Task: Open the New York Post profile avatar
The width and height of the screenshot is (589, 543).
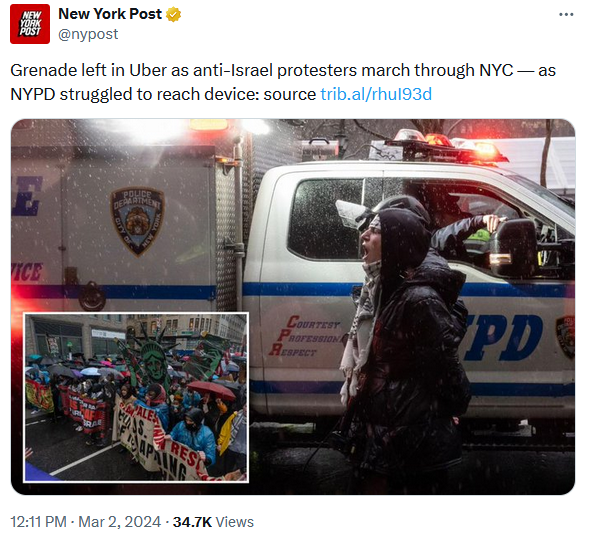Action: coord(30,24)
